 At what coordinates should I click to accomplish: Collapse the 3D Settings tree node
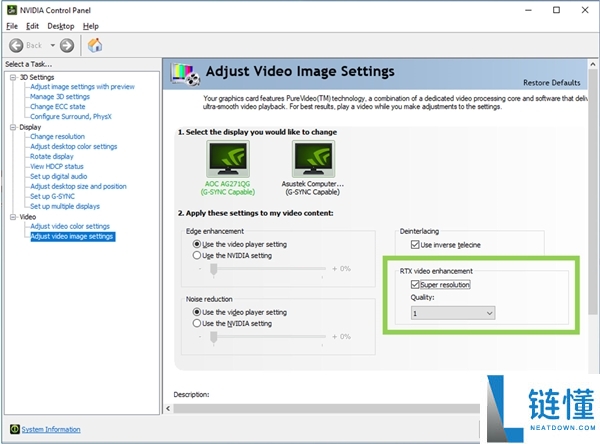(x=13, y=77)
